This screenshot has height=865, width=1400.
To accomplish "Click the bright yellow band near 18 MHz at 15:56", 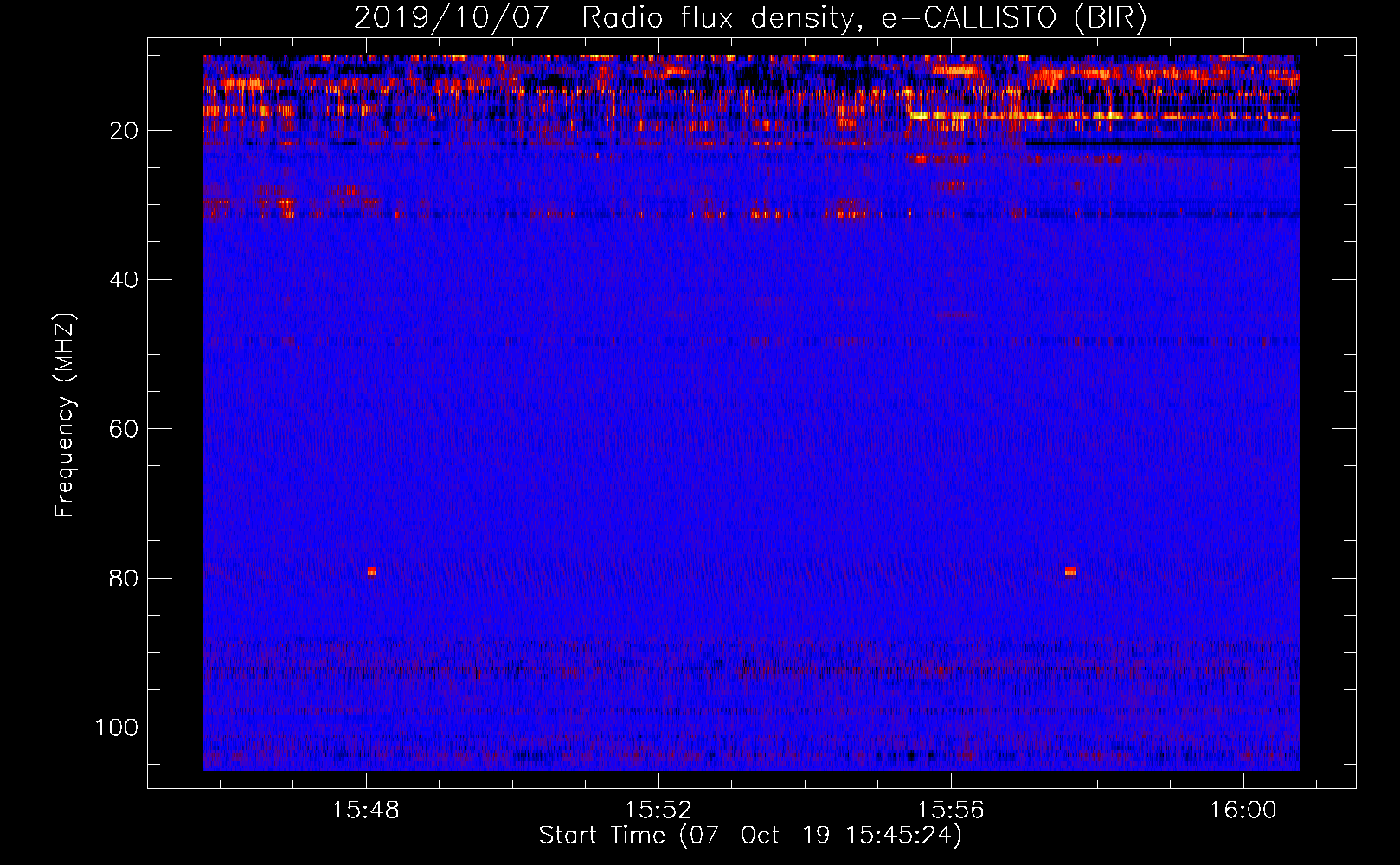I will 940,115.
